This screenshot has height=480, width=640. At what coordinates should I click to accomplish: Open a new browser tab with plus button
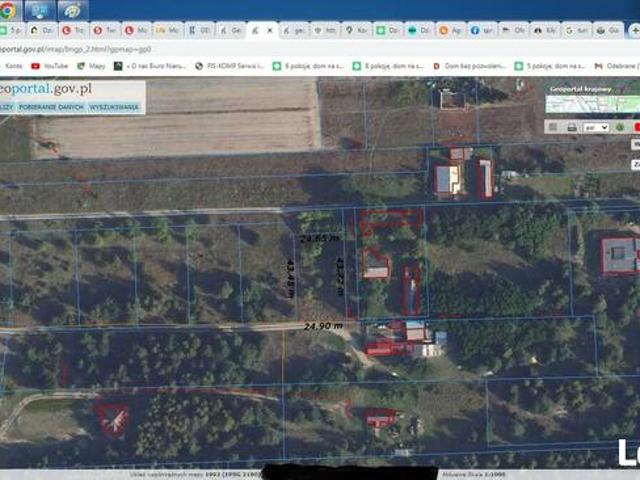pos(630,31)
